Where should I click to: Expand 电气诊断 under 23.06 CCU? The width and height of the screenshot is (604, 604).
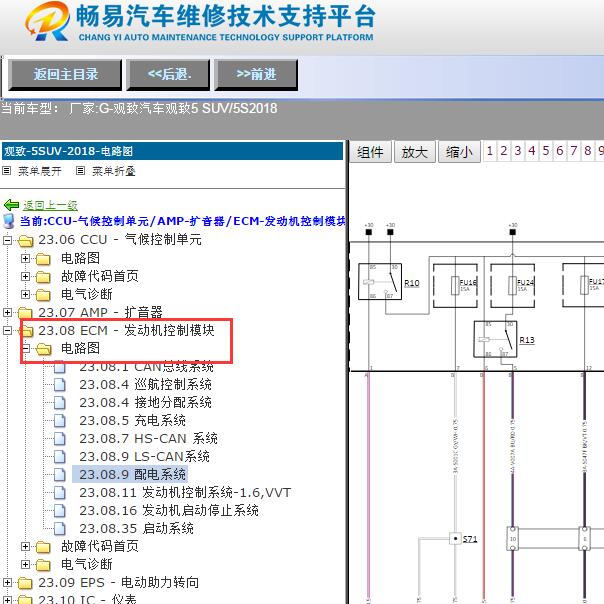(25, 295)
